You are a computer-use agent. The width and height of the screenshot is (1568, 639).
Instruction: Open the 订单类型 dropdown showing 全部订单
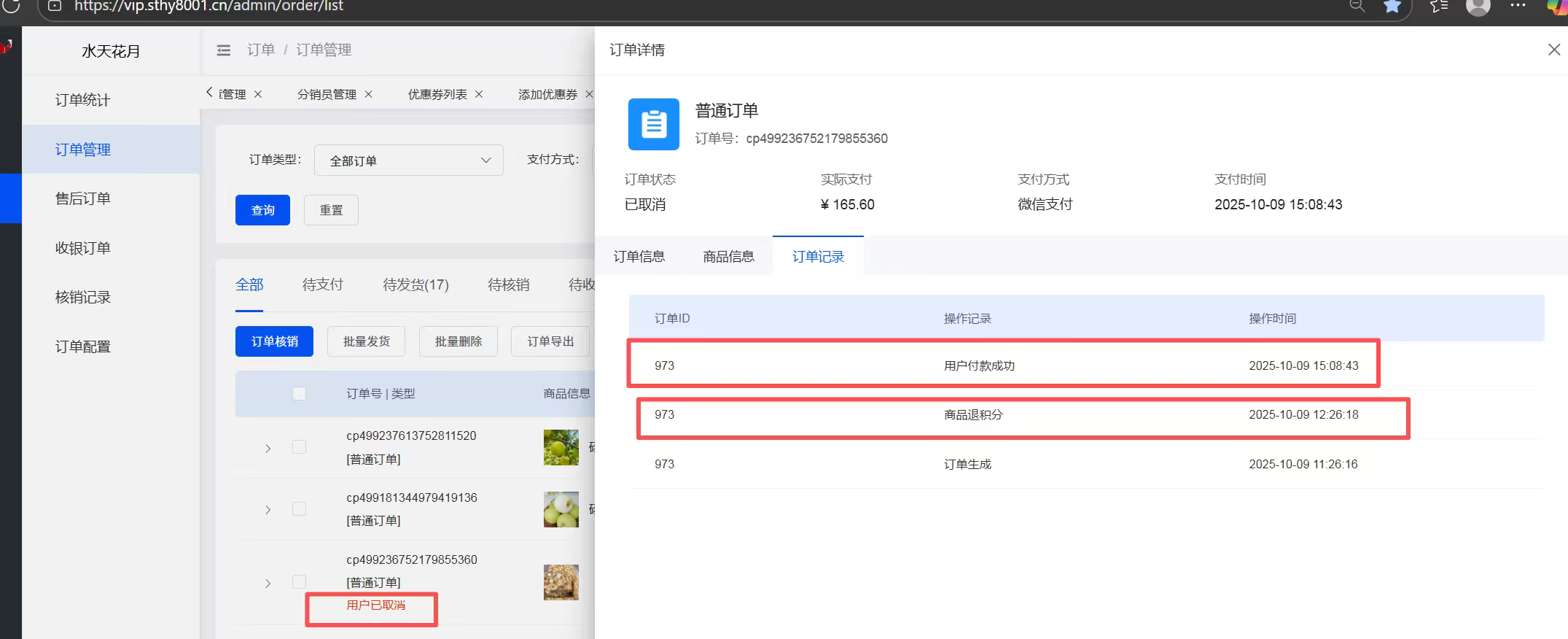(408, 160)
